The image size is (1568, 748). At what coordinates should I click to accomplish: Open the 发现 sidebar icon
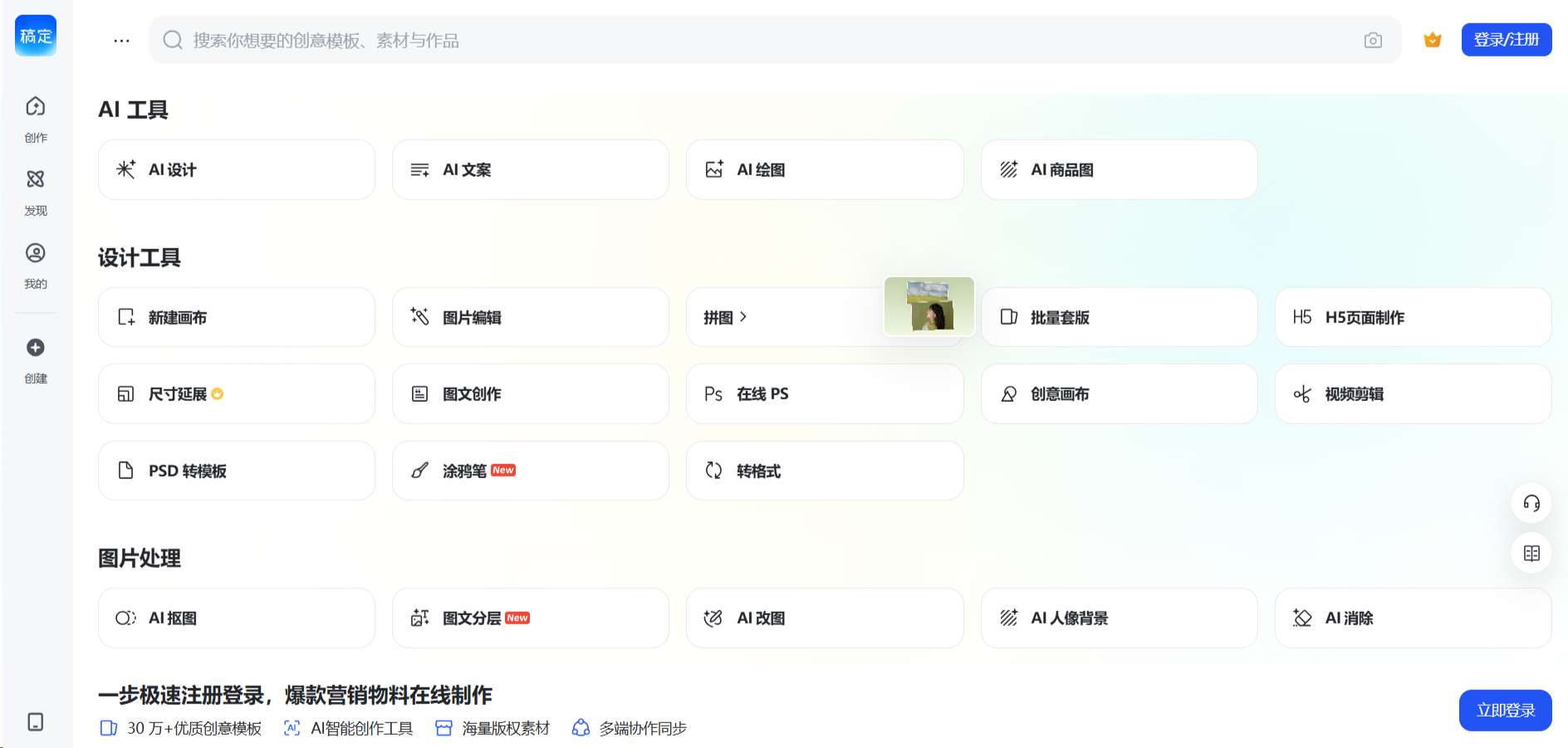(x=36, y=179)
